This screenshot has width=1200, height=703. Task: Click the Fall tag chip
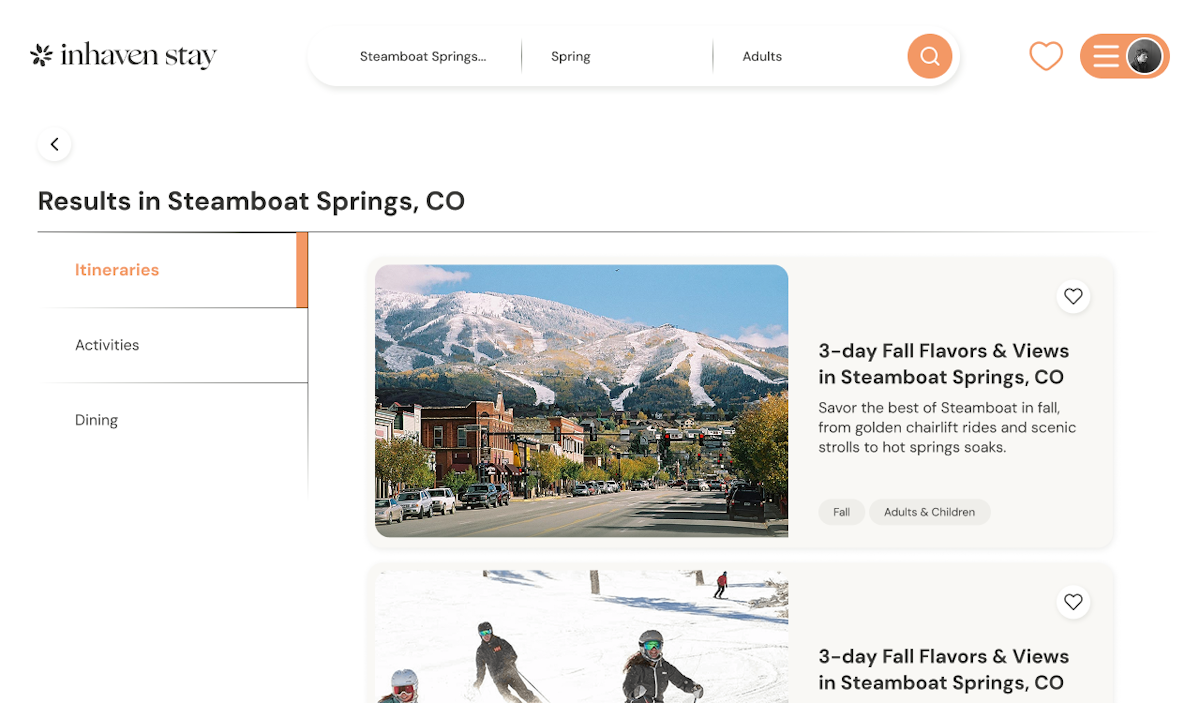[x=841, y=512]
